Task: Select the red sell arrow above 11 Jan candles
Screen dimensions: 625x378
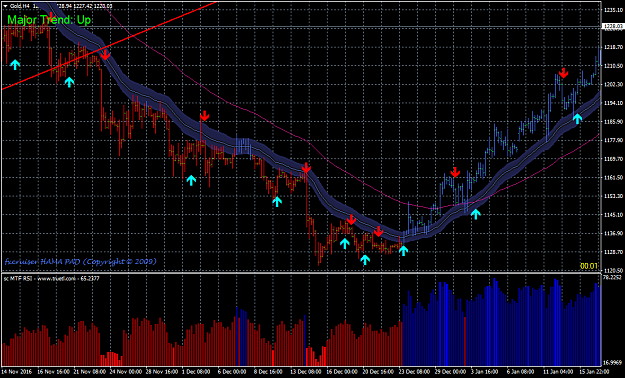Action: [563, 73]
